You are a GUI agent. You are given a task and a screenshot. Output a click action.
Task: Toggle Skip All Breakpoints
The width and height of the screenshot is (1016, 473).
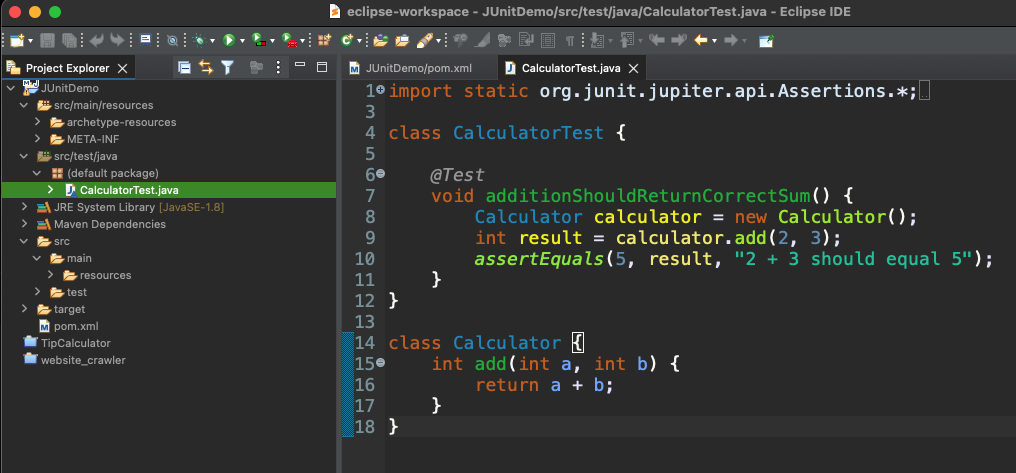(172, 41)
